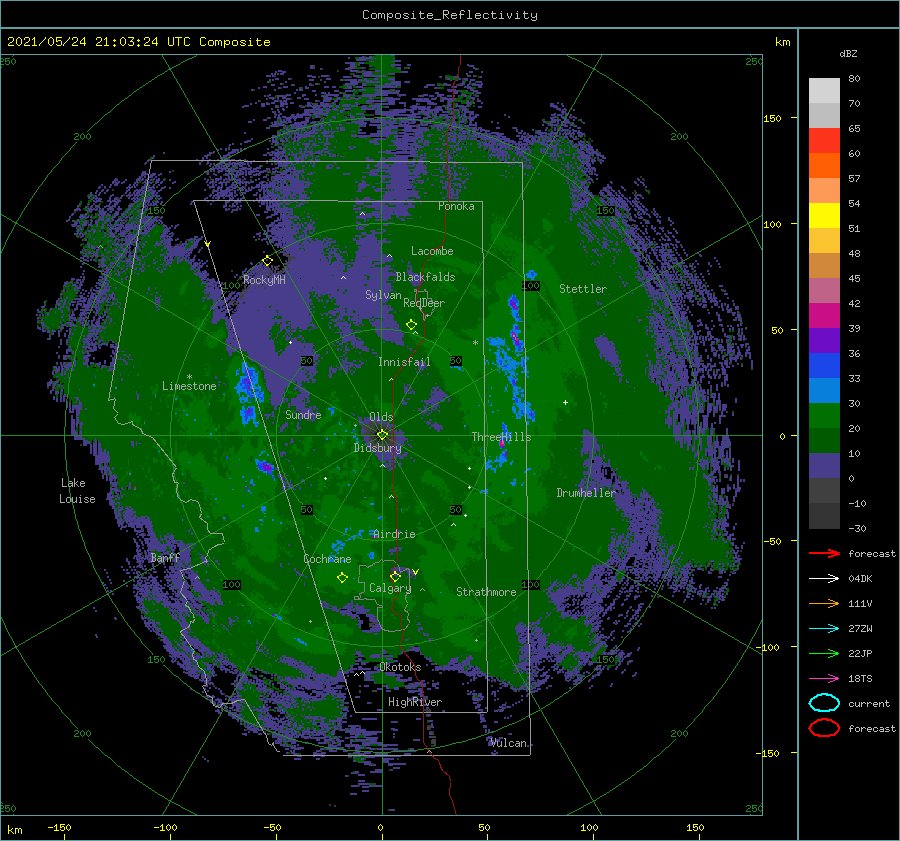Click the asterisk marker above Limestone

tap(189, 377)
